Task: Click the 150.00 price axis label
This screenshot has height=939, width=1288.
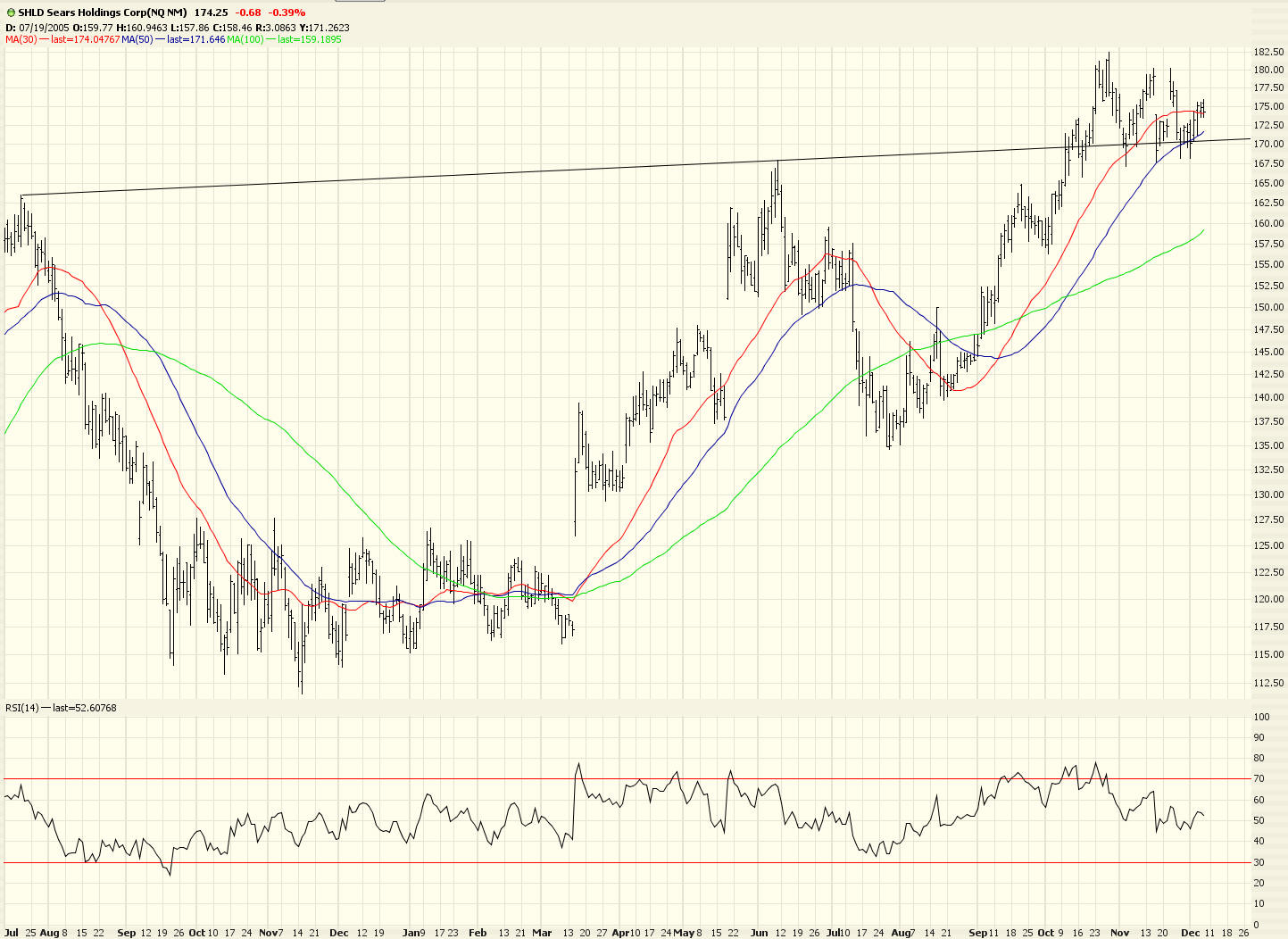Action: (1268, 307)
